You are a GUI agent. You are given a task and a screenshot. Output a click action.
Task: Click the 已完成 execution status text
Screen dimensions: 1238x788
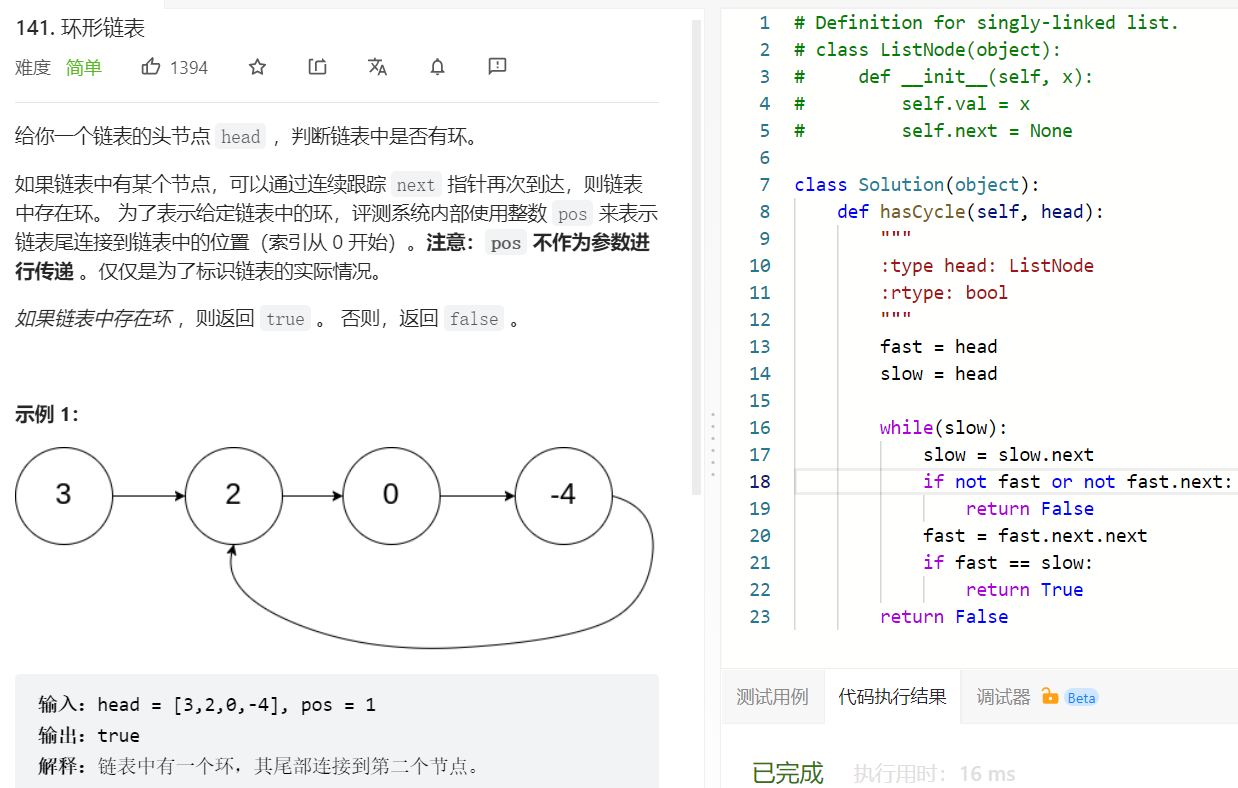point(786,773)
